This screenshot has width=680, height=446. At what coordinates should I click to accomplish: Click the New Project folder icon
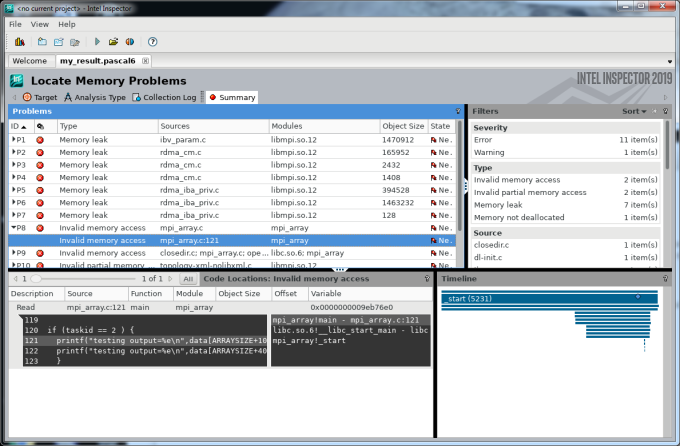42,42
